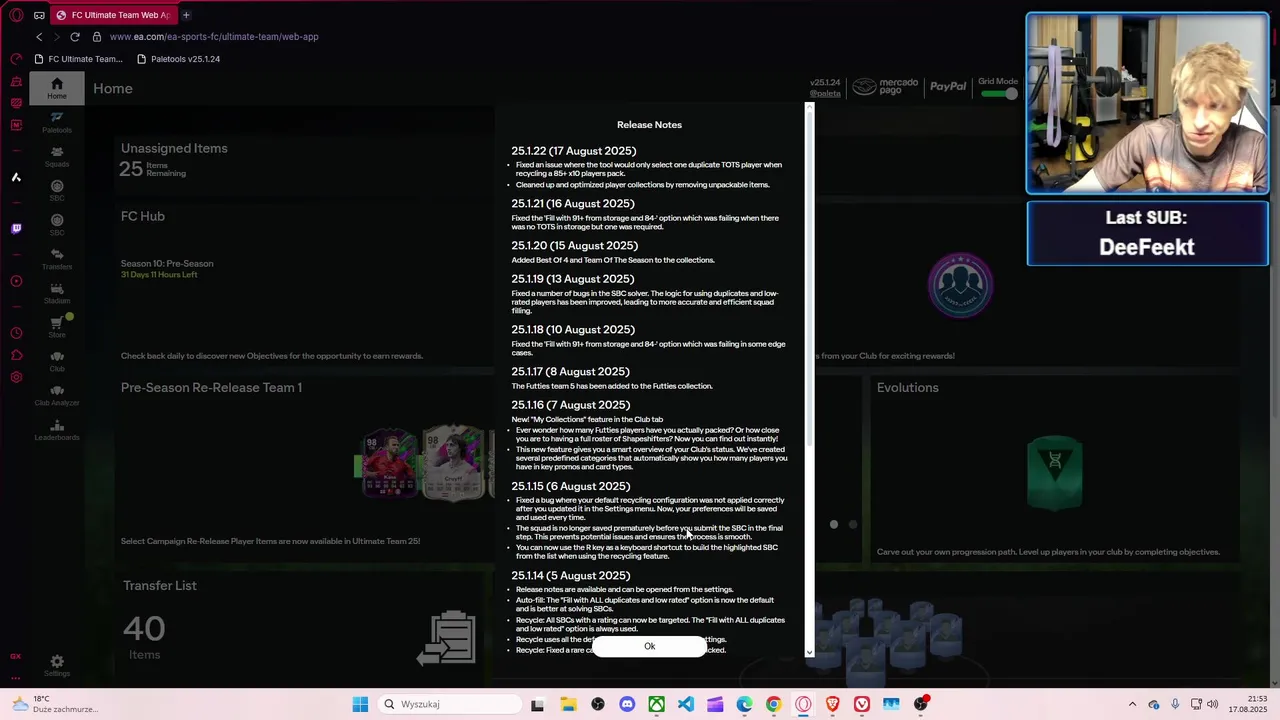Select the second carousel dot indicator

pos(853,524)
